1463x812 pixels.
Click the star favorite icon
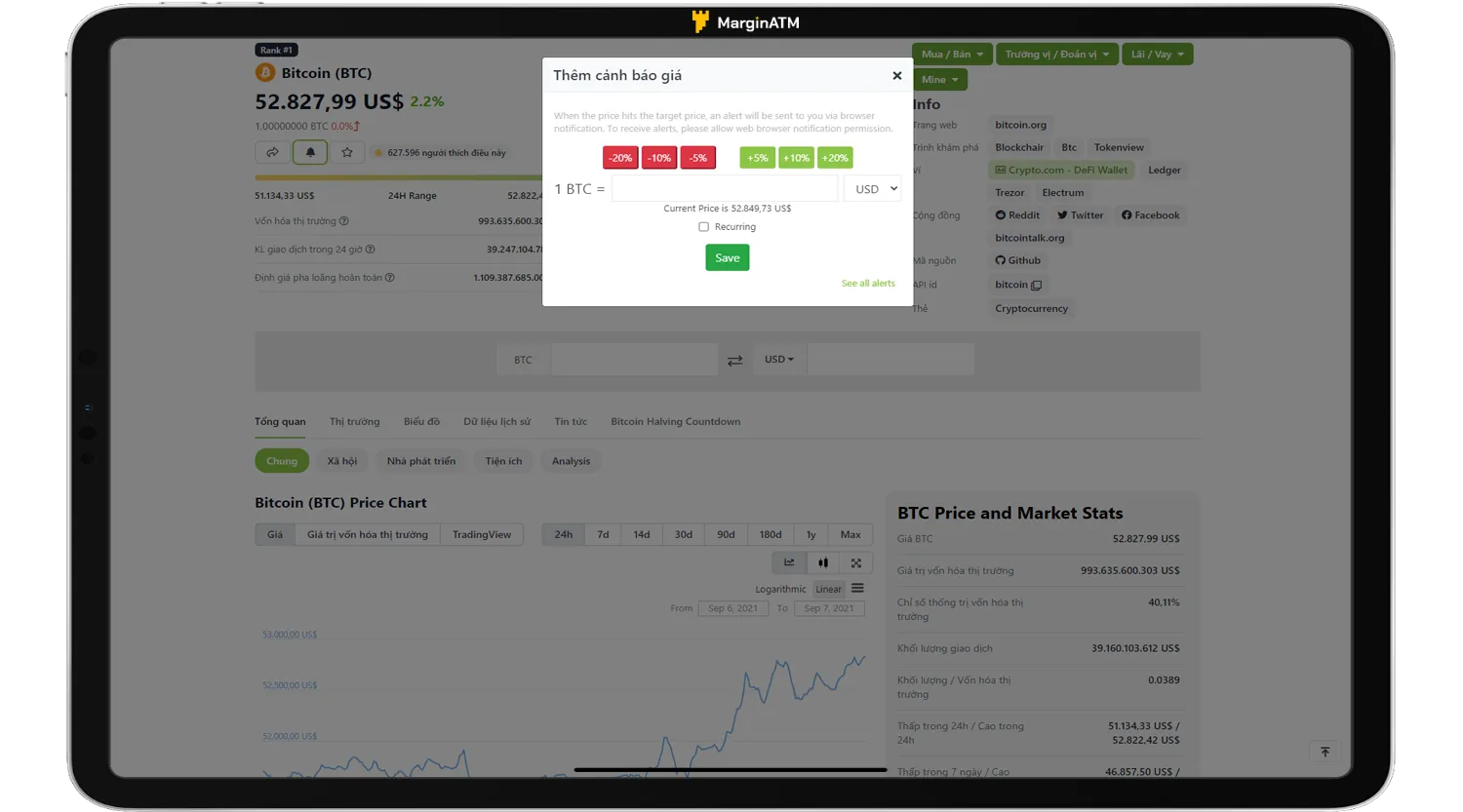coord(347,152)
